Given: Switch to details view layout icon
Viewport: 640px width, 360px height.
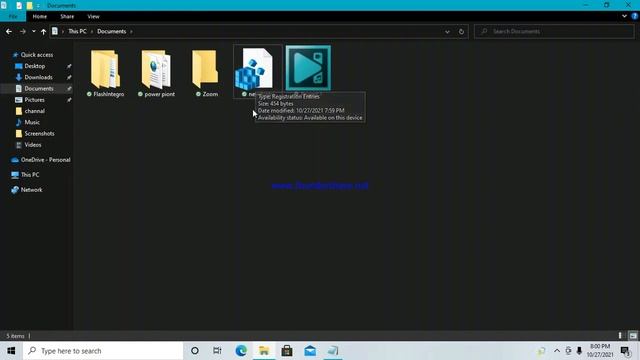Looking at the screenshot, I should click(x=620, y=336).
